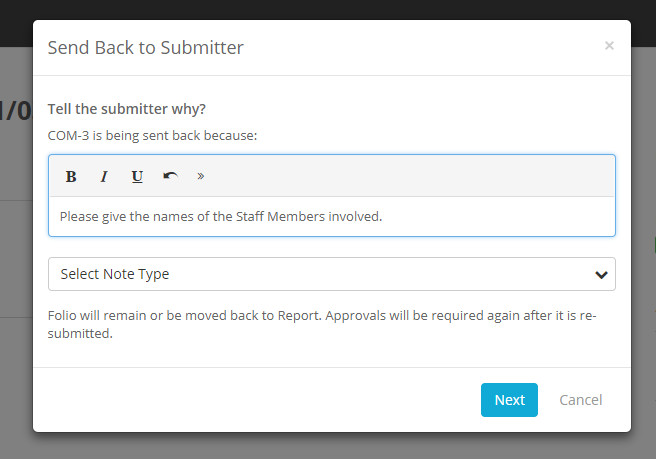Click the 'Please give the names' message text
Viewport: 656px width, 459px height.
click(x=221, y=216)
